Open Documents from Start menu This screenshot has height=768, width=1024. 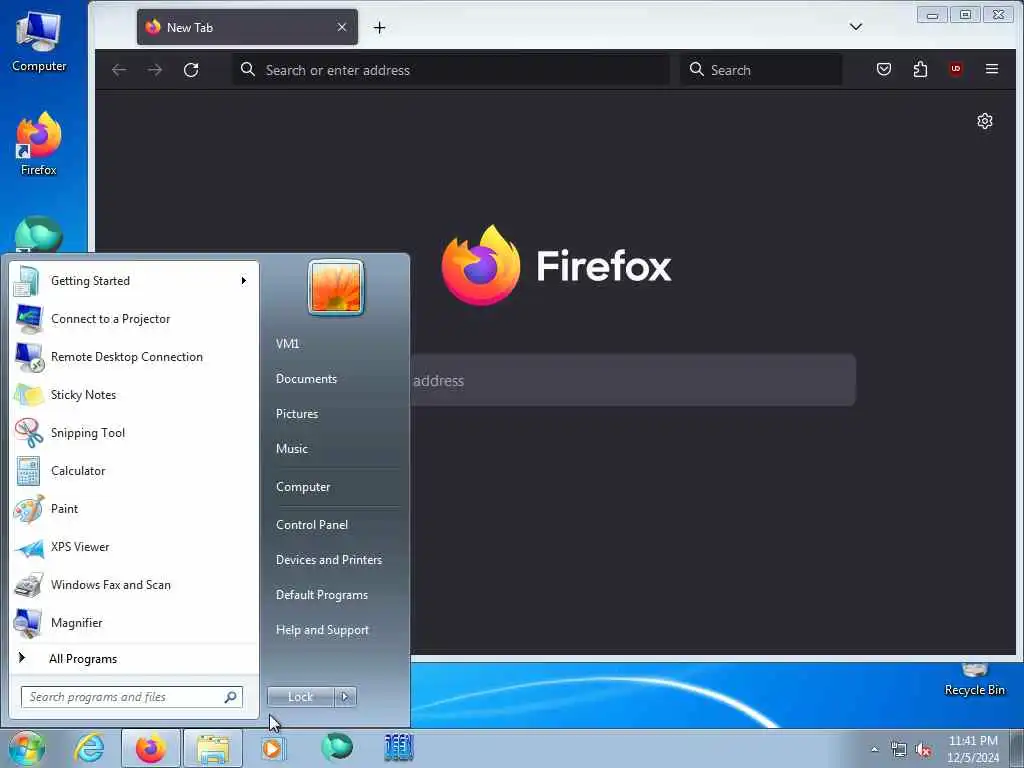click(x=306, y=379)
